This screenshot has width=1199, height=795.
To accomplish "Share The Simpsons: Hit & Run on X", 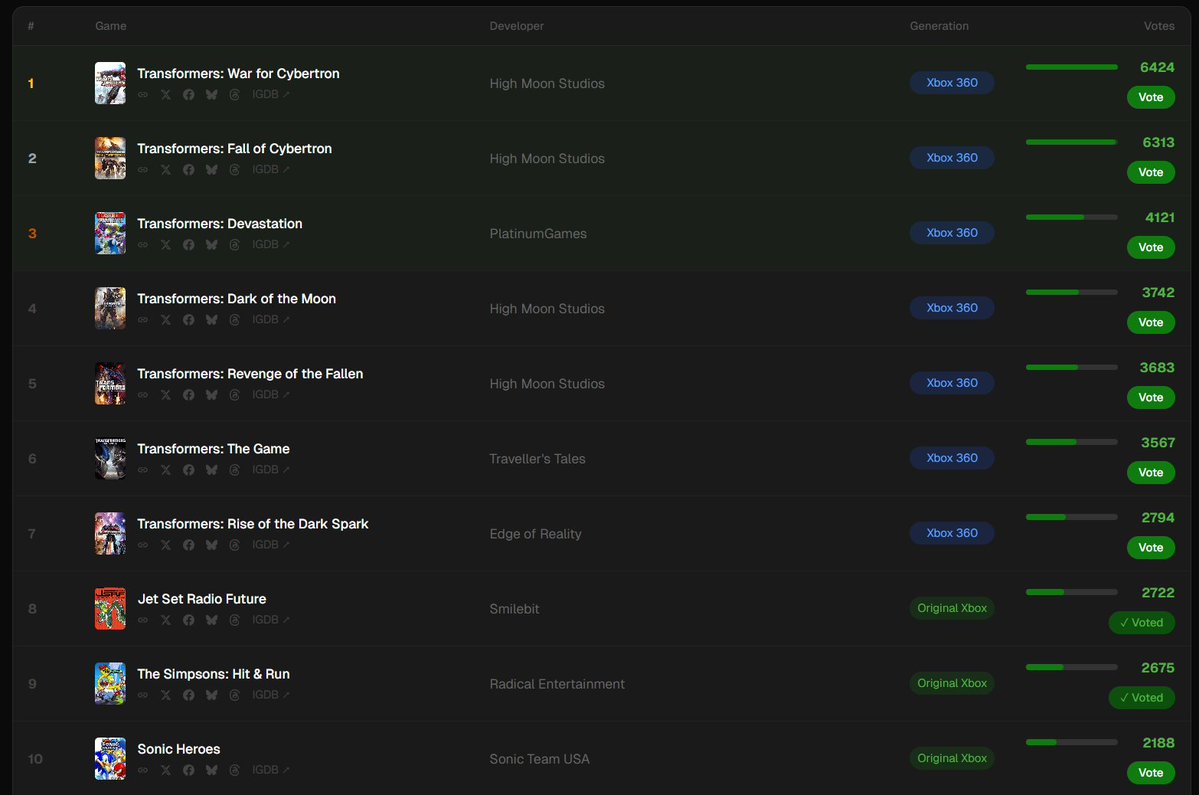I will (166, 695).
